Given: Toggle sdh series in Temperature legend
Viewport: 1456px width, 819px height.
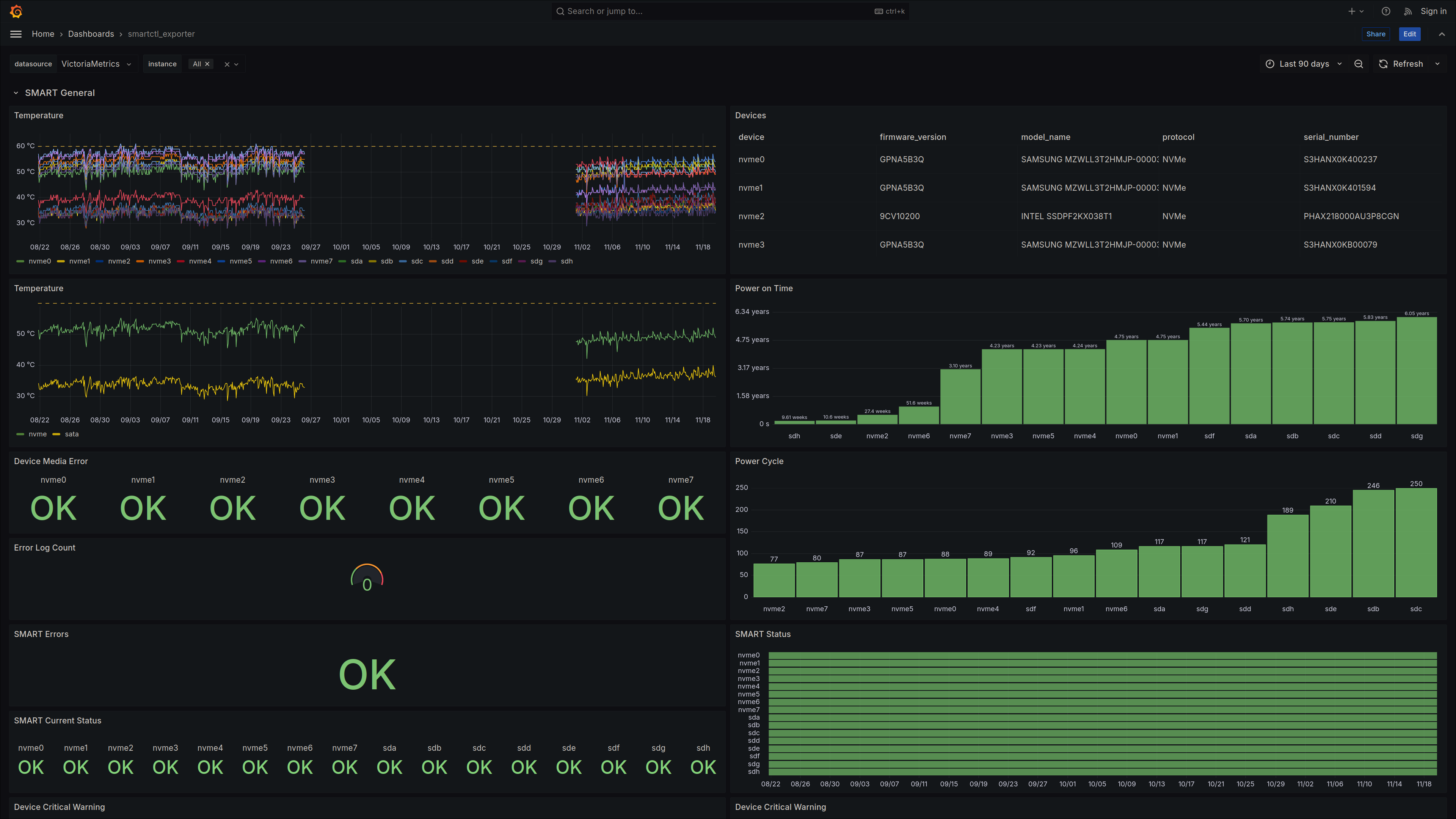Looking at the screenshot, I should (x=566, y=261).
